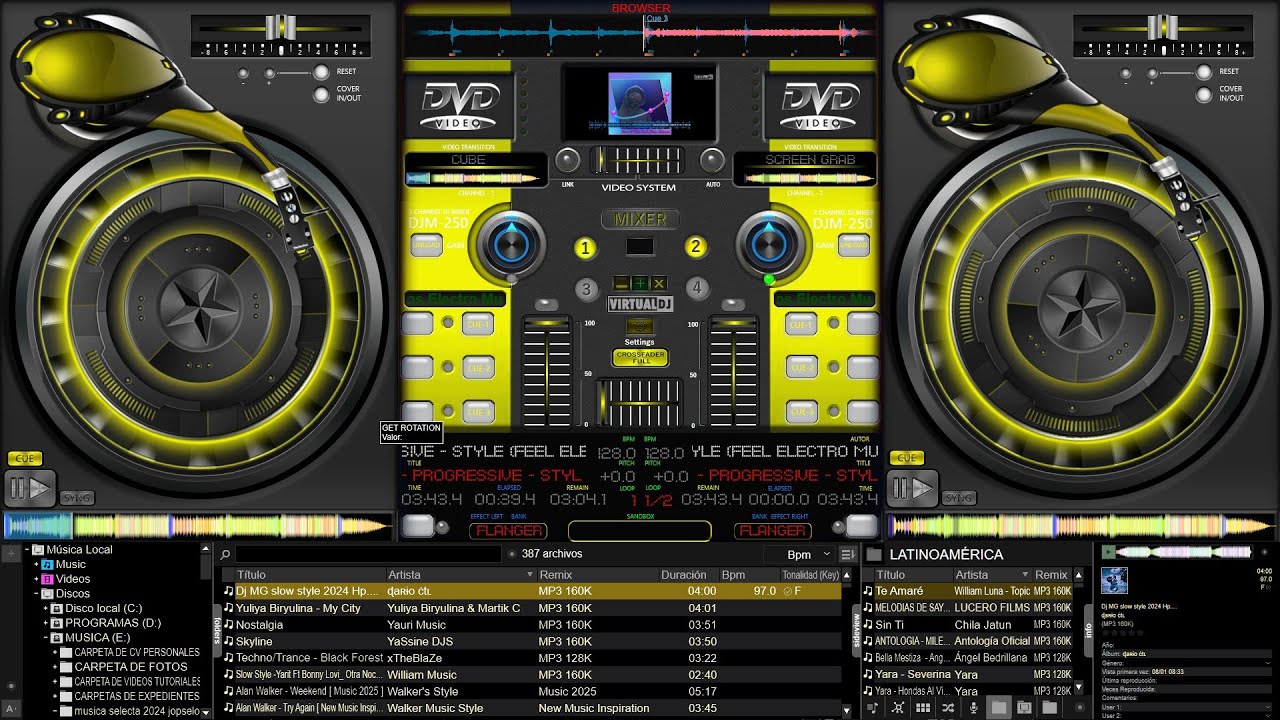The image size is (1280, 720).
Task: Expand the Music folder node
Action: click(x=37, y=565)
